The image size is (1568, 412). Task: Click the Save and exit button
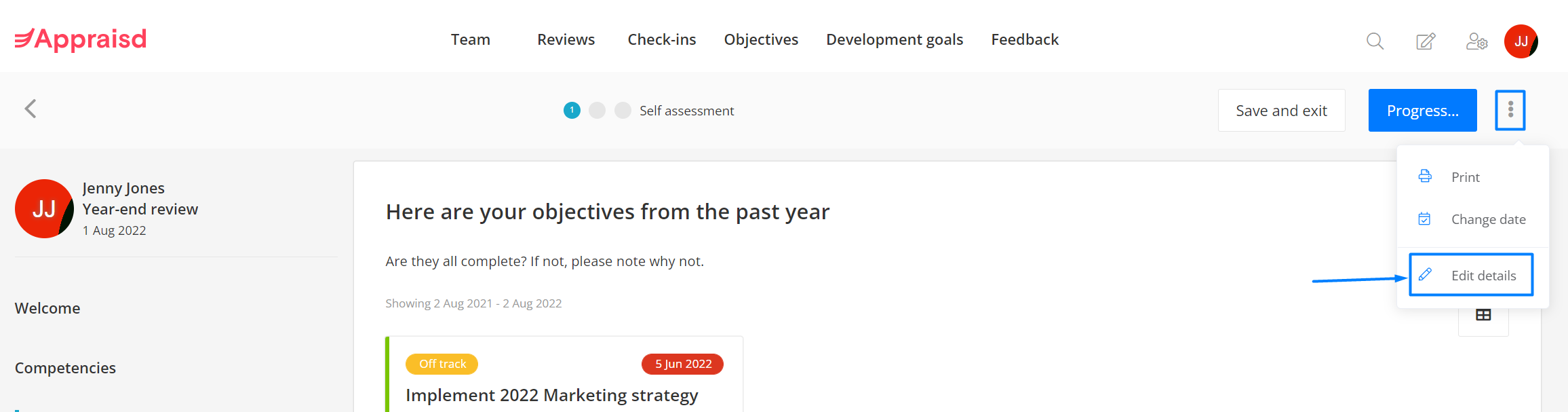(x=1281, y=110)
